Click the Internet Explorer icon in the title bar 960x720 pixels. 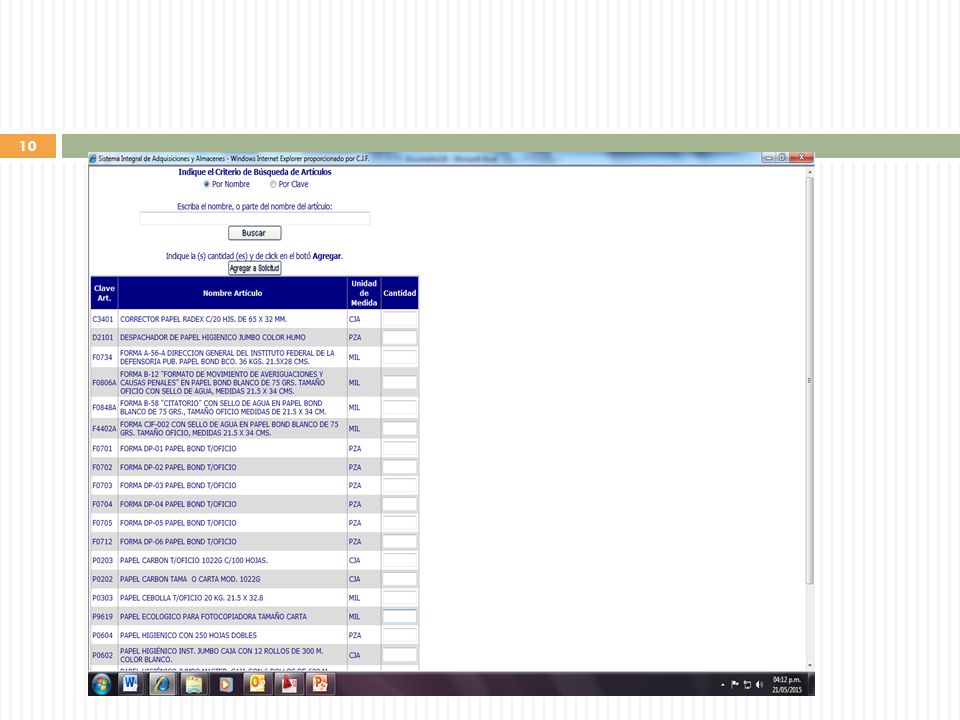coord(93,159)
